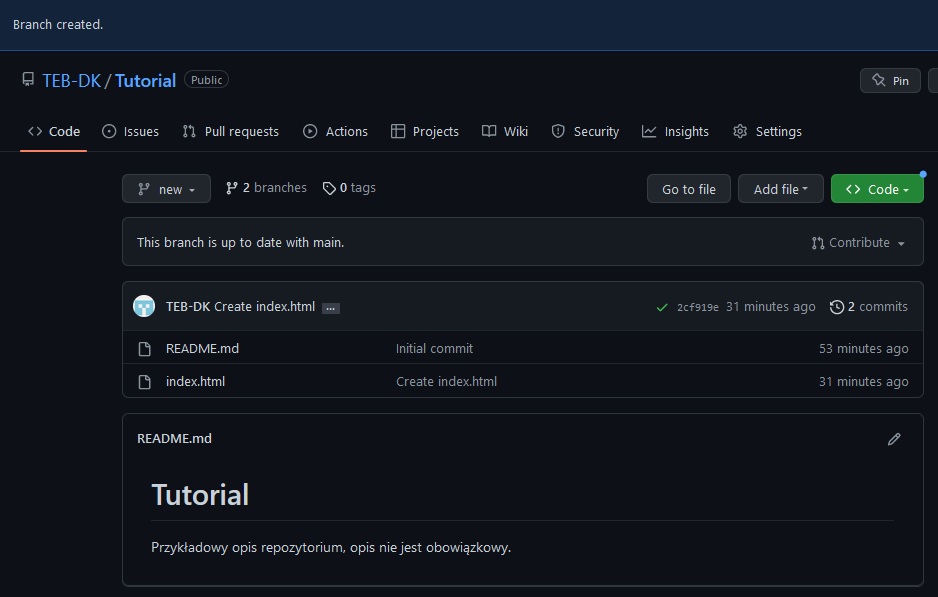Open the repository Code tab
Screen dimensions: 938x597
point(53,131)
